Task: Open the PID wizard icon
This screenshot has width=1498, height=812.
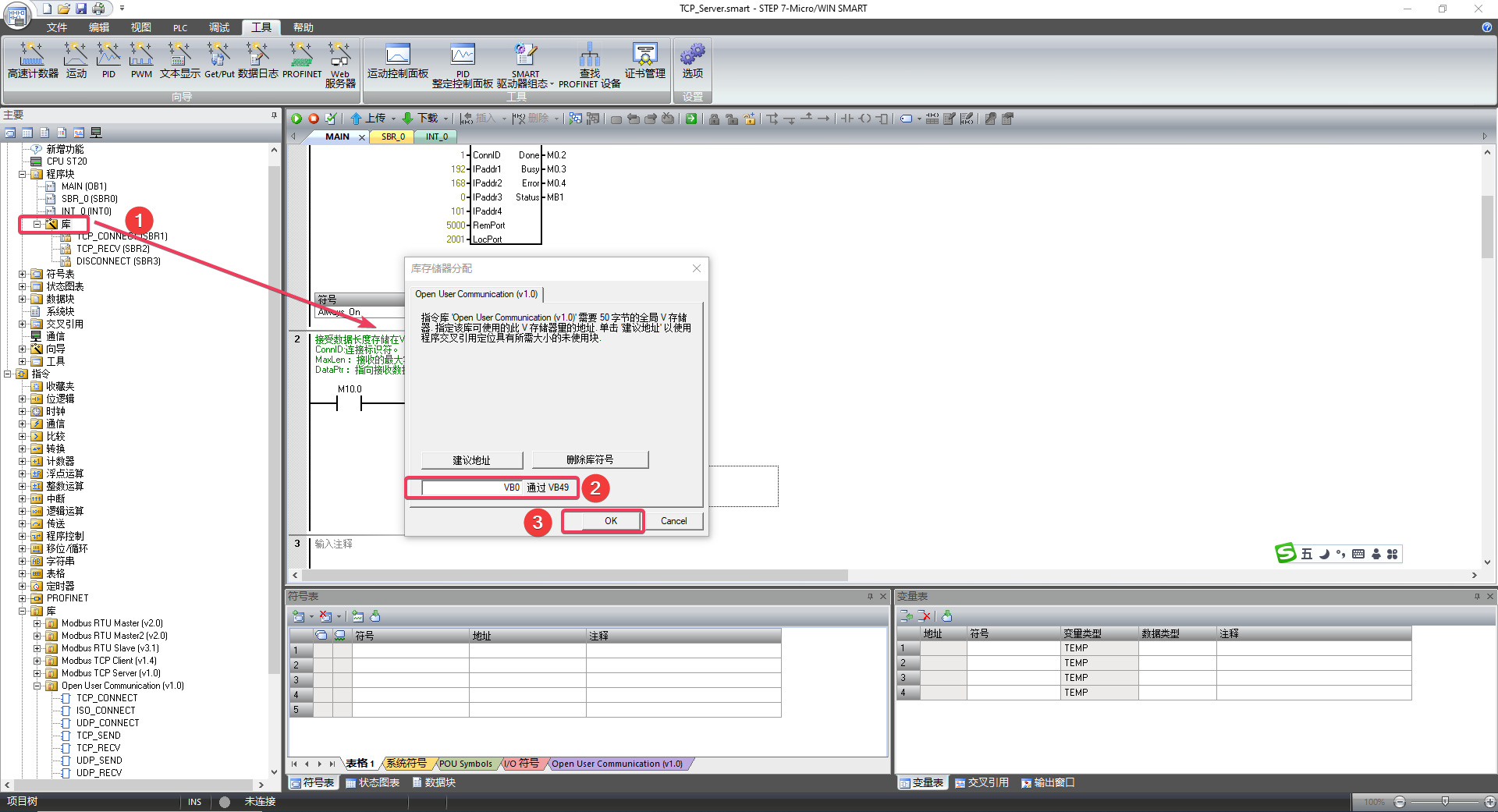Action: click(108, 60)
